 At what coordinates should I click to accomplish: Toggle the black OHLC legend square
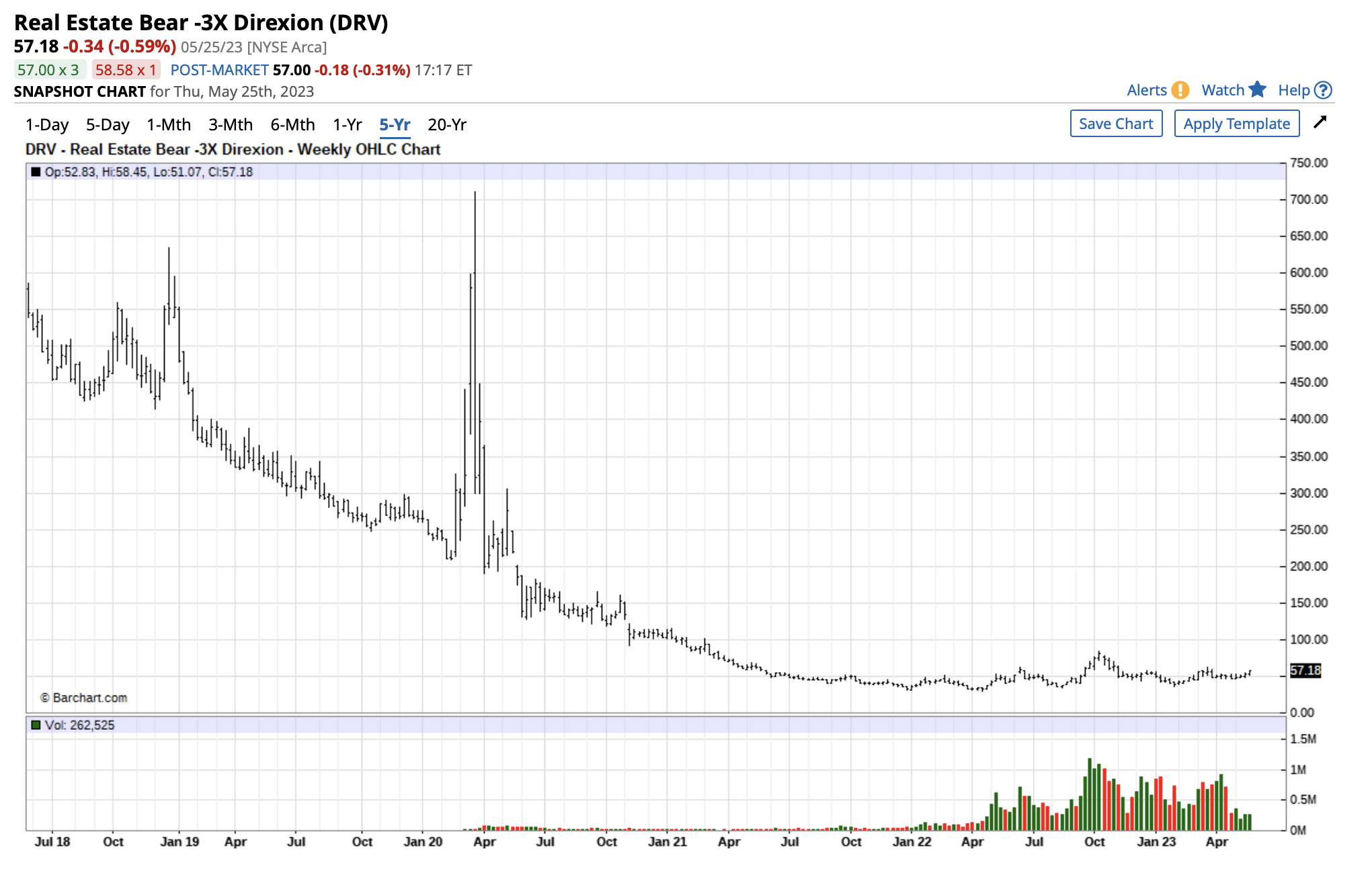(37, 172)
